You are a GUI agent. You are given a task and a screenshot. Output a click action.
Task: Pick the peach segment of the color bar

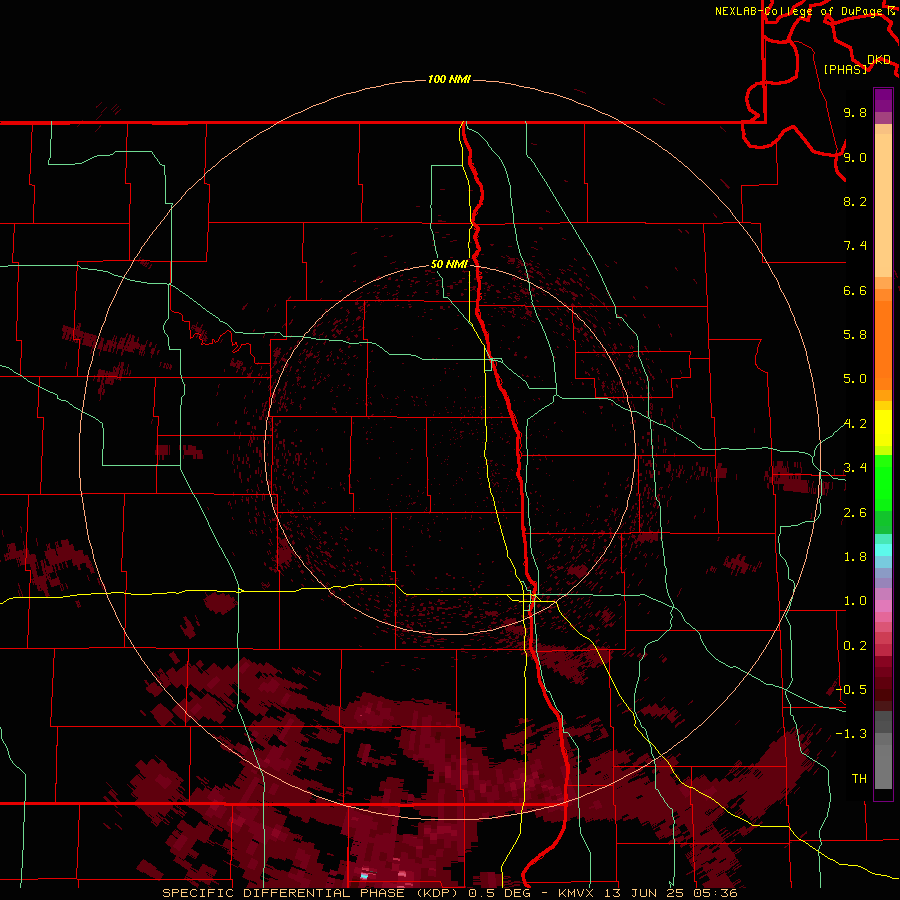click(883, 205)
